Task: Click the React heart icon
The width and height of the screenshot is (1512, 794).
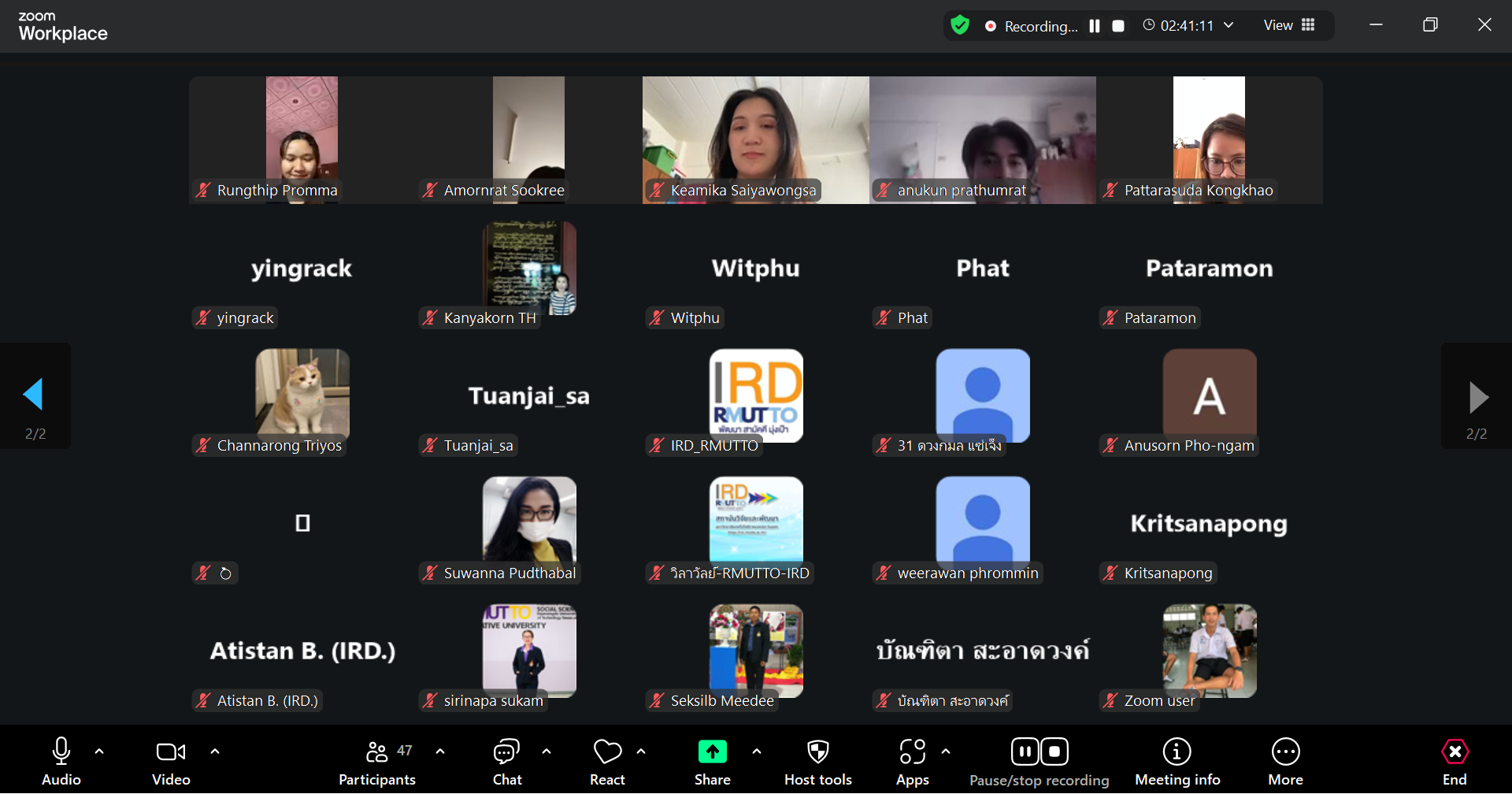Action: click(x=607, y=752)
